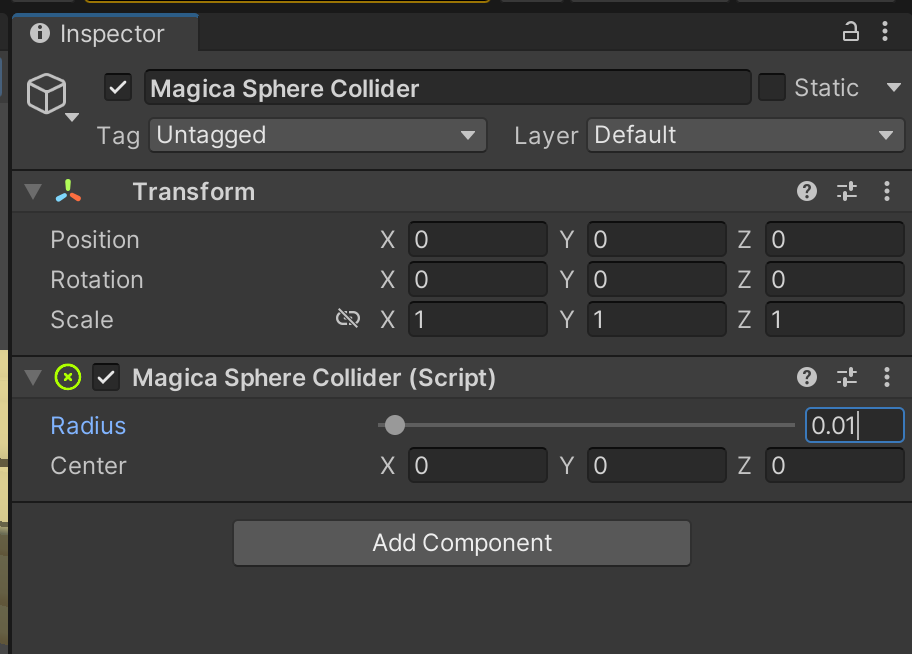Click the Scale X field
Image resolution: width=912 pixels, height=654 pixels.
[478, 319]
